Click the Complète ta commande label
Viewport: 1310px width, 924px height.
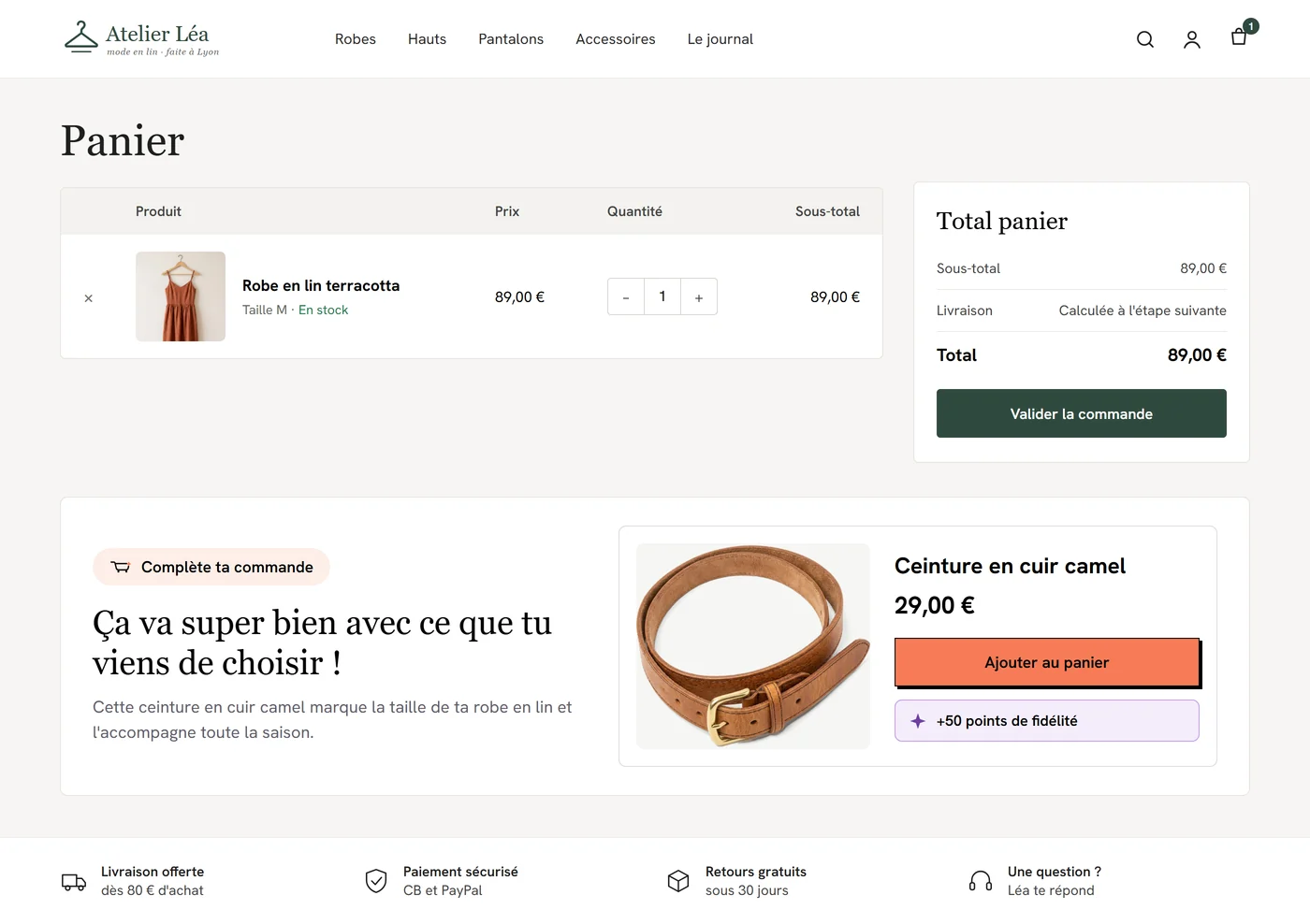[x=227, y=568]
